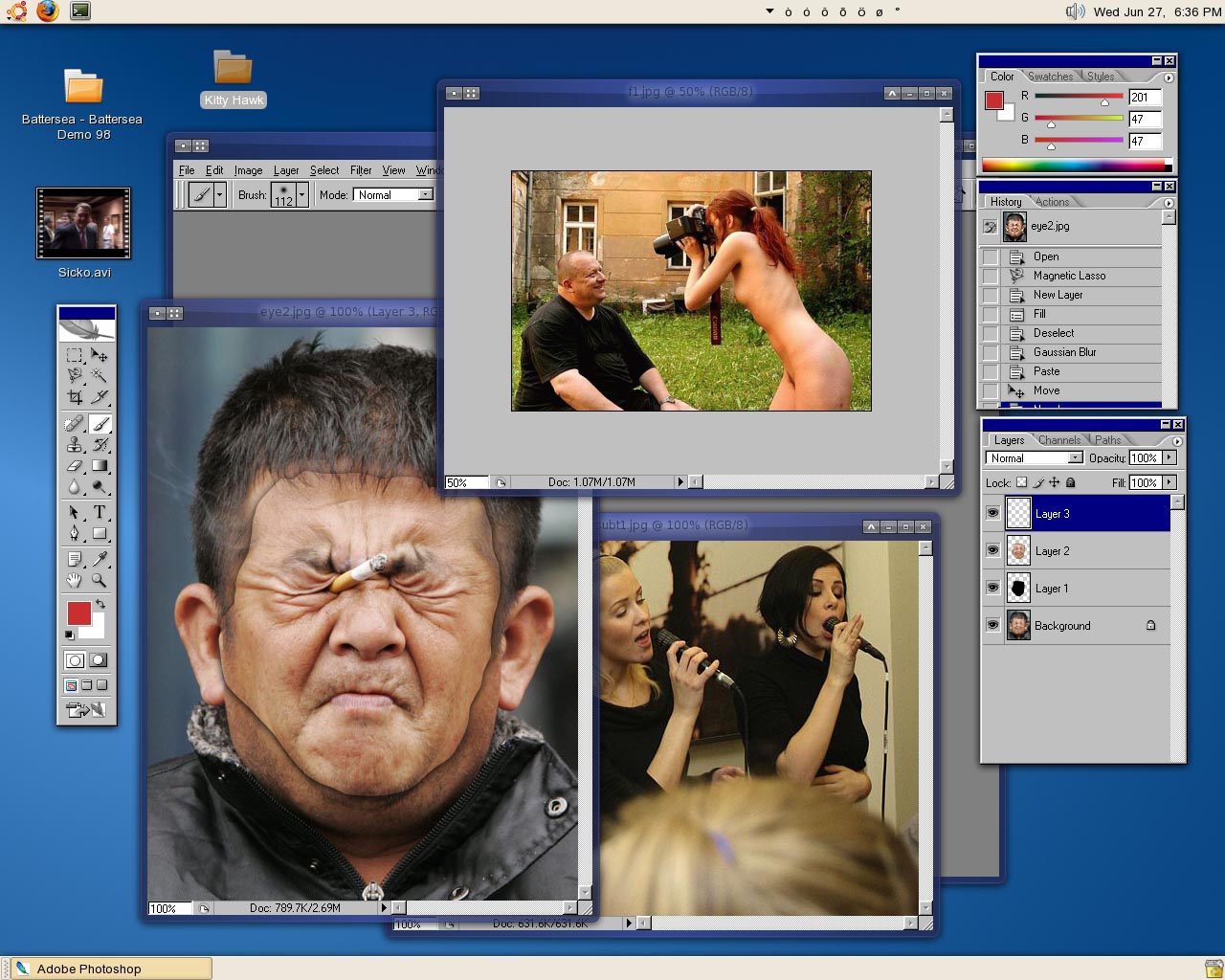Image resolution: width=1225 pixels, height=980 pixels.
Task: Select the Gradient tool
Action: click(x=99, y=466)
